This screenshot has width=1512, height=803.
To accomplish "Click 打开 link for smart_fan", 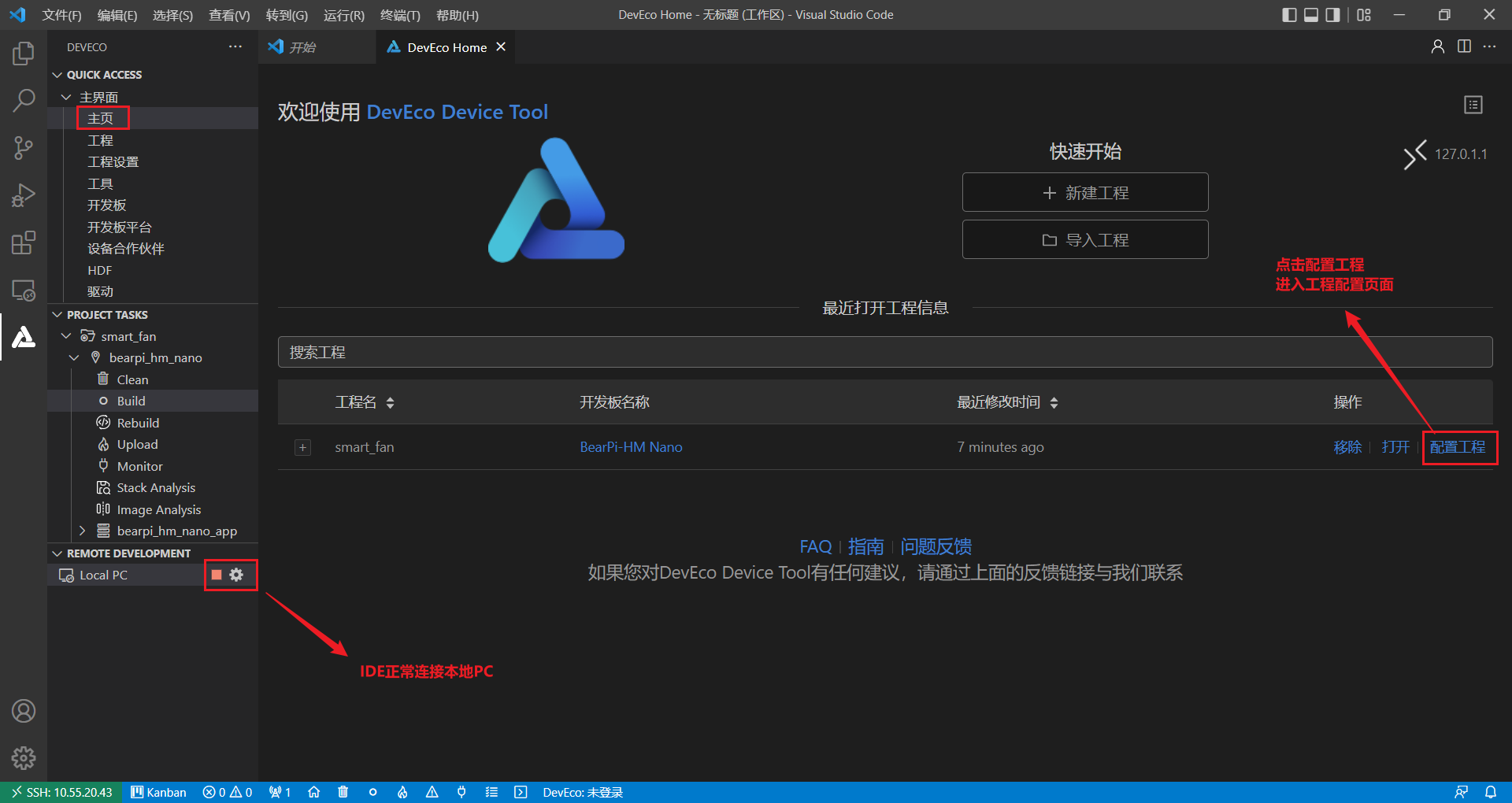I will [1395, 447].
